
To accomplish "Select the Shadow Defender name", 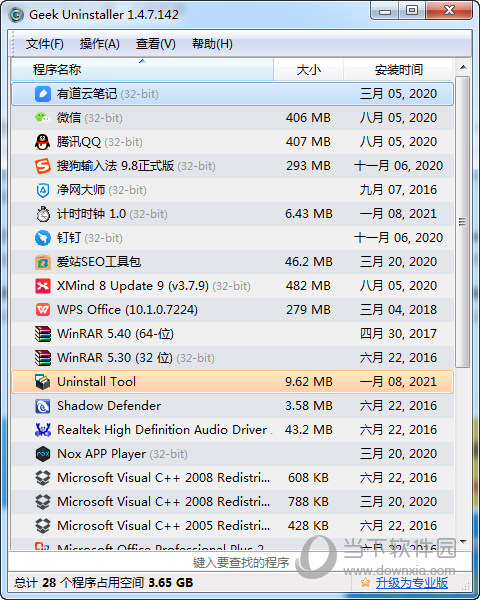I will pos(109,406).
